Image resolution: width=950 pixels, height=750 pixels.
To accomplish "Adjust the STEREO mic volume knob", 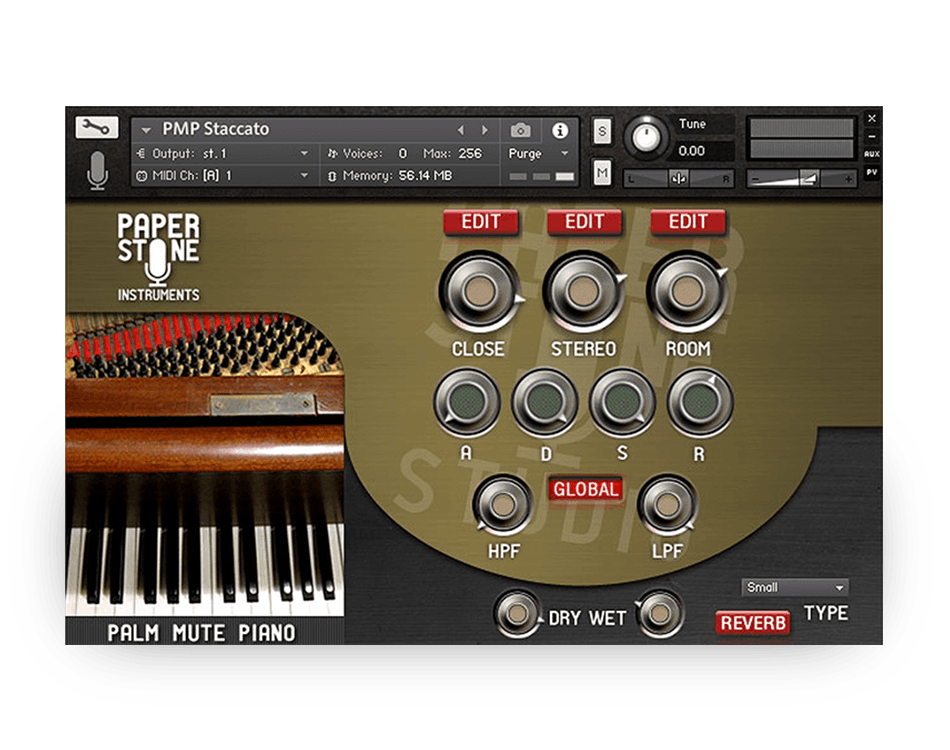I will (584, 291).
